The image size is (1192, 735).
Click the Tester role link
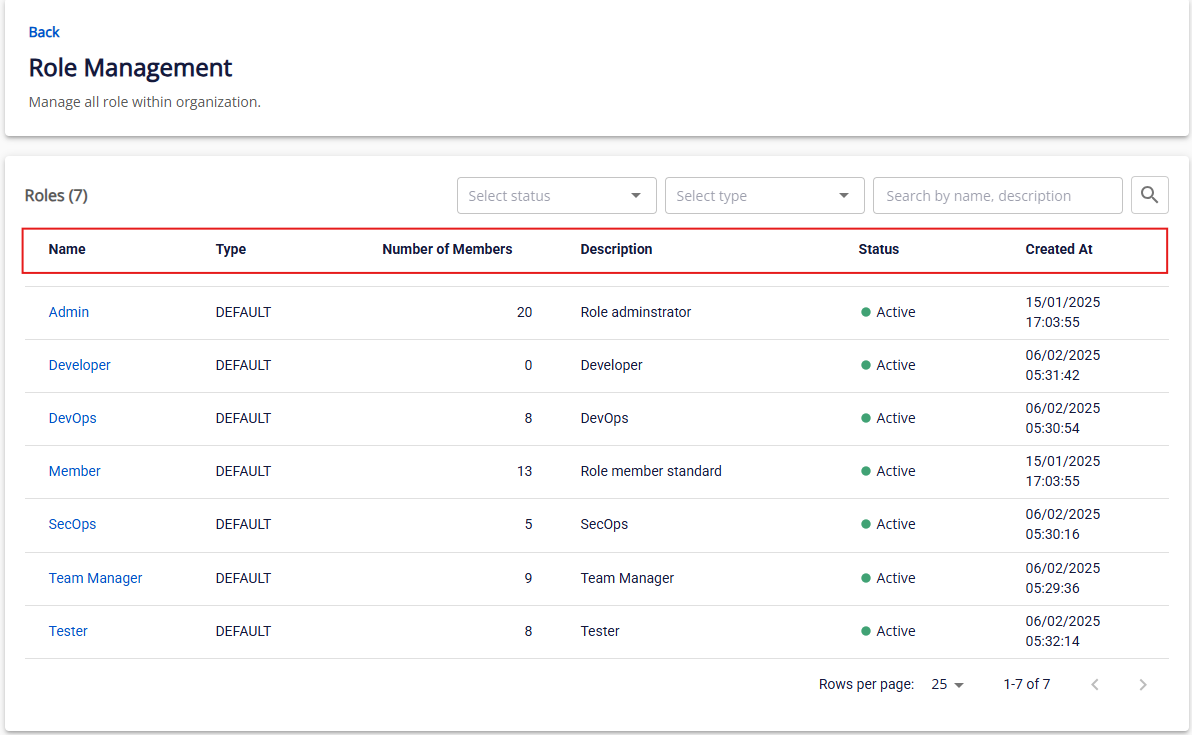[x=68, y=631]
